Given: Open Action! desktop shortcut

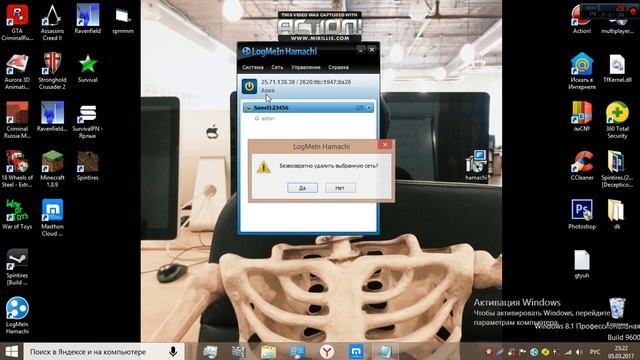Looking at the screenshot, I should click(x=582, y=20).
